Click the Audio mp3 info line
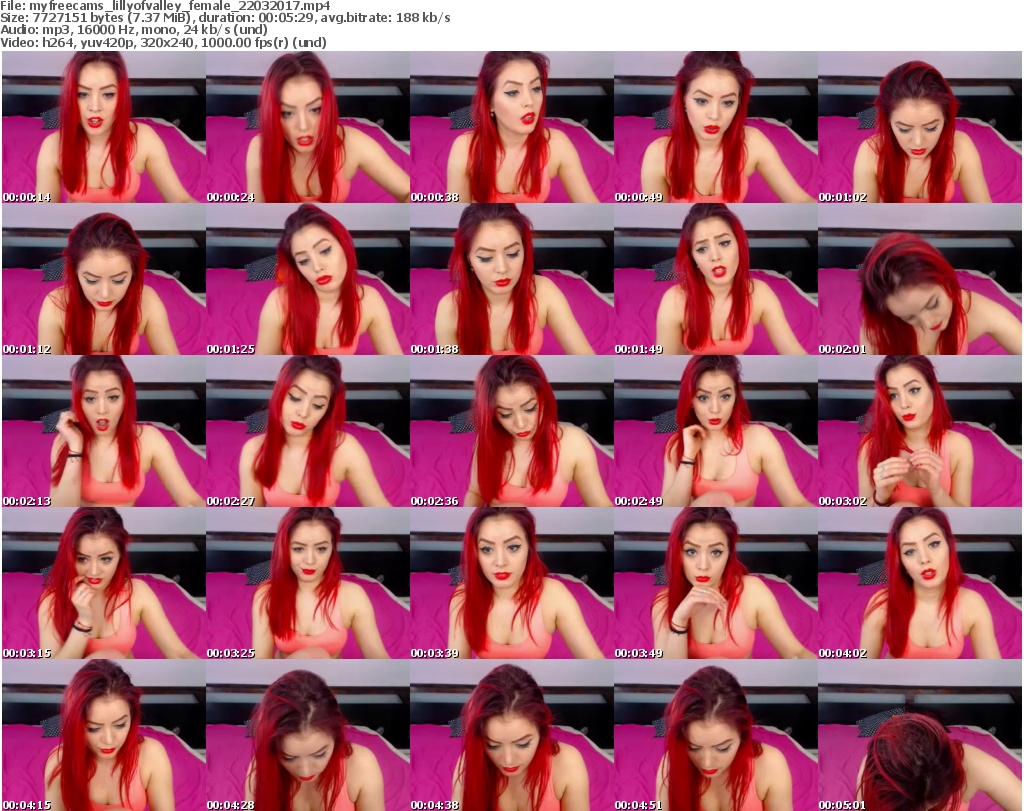This screenshot has height=811, width=1024. click(x=134, y=29)
